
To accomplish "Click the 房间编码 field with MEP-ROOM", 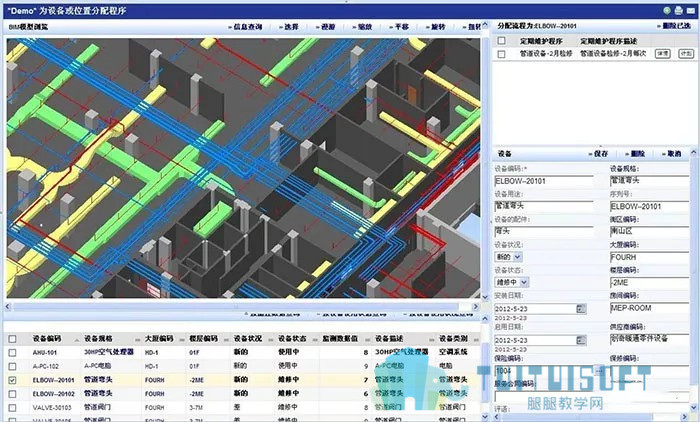I will (x=650, y=308).
